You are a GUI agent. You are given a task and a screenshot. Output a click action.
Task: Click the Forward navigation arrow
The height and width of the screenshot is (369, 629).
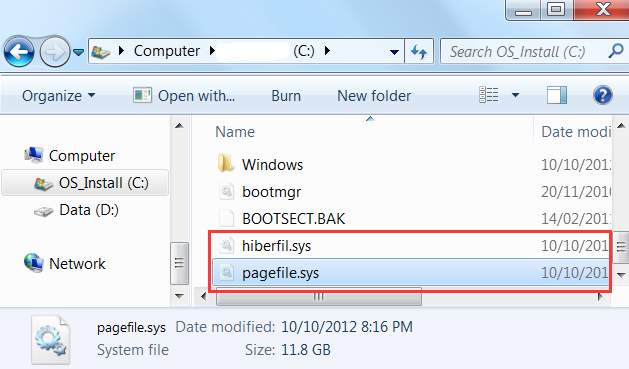[x=55, y=51]
